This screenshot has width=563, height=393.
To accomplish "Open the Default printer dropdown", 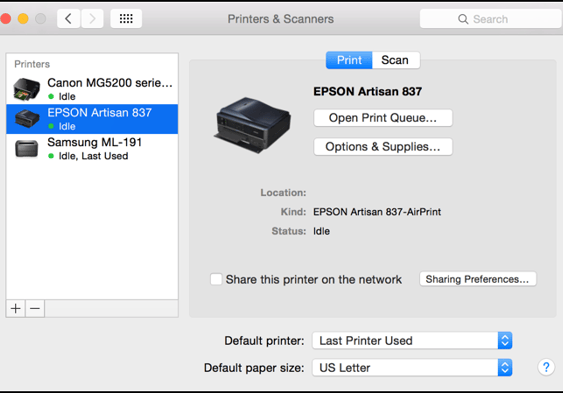I will [412, 341].
